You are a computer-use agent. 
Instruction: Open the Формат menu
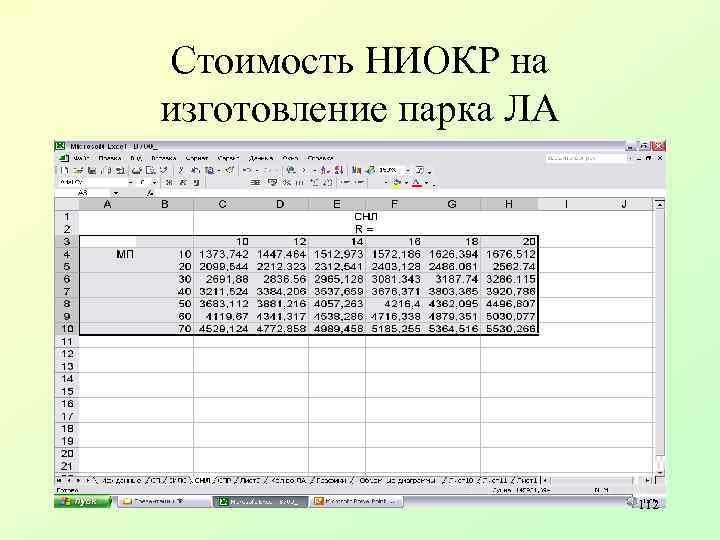pos(197,158)
